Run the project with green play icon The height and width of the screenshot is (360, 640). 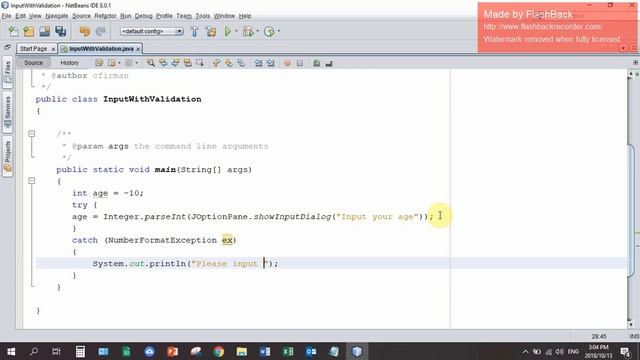point(227,31)
